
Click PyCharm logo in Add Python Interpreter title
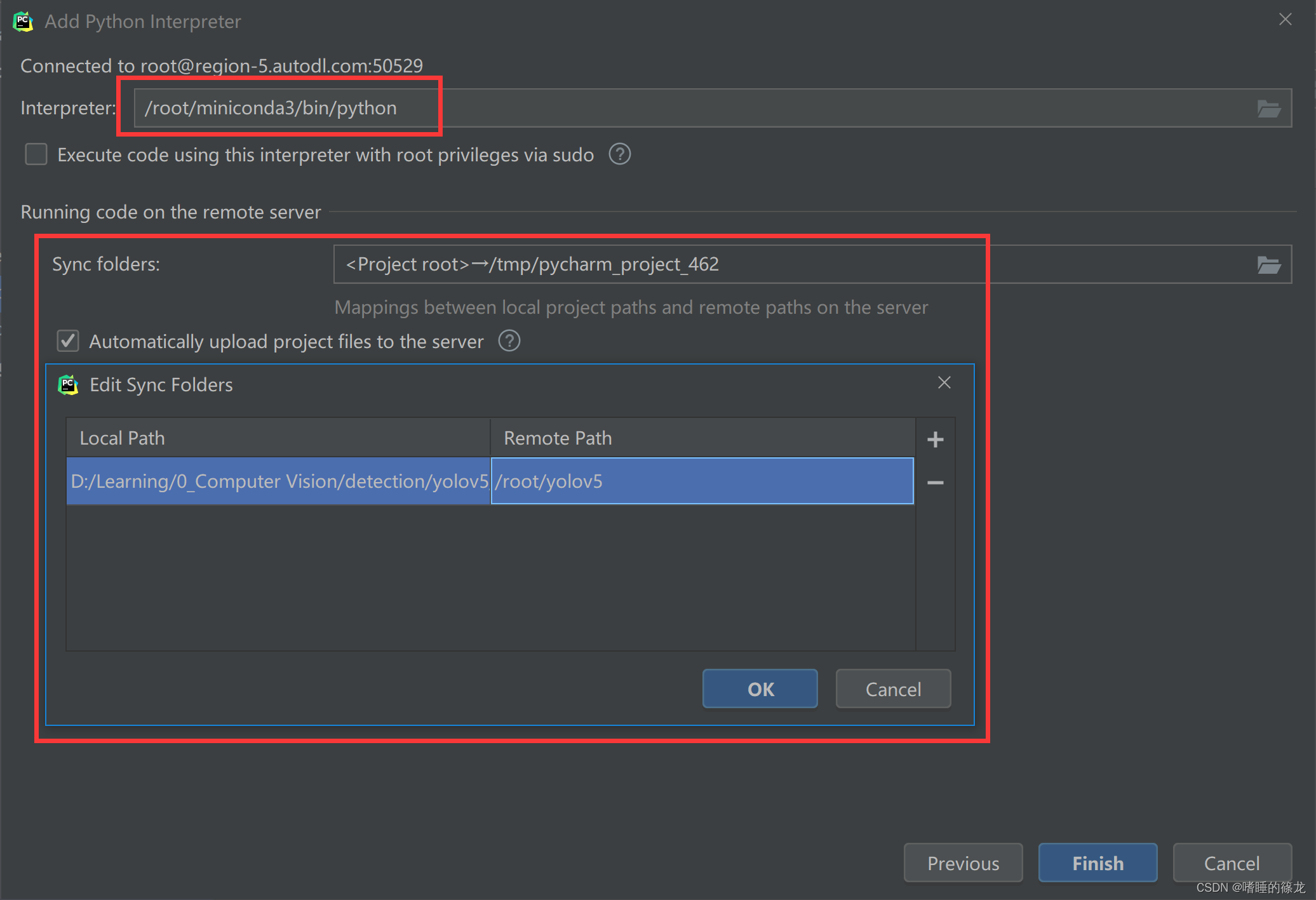(x=23, y=21)
